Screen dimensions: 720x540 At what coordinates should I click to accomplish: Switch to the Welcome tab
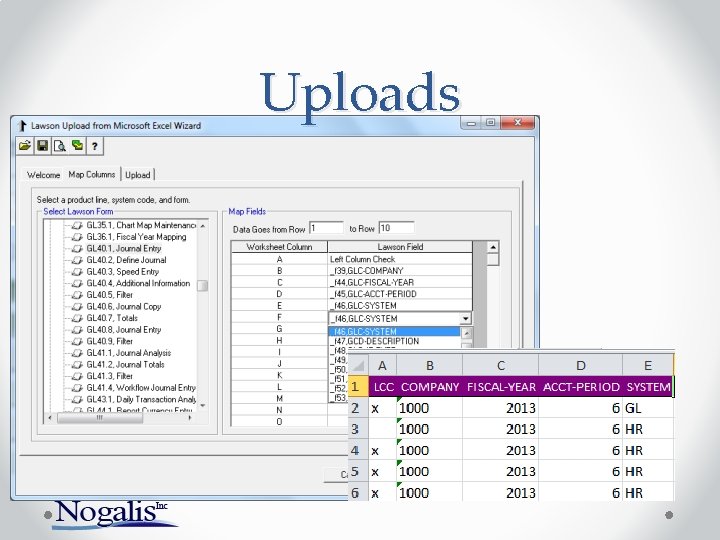(43, 175)
